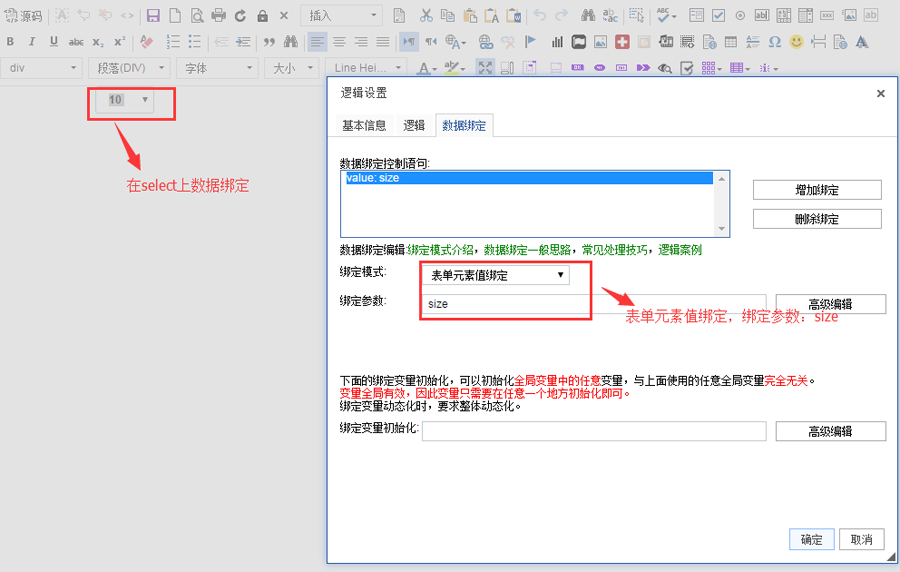
Task: Click the save icon in the toolbar
Action: pos(153,16)
